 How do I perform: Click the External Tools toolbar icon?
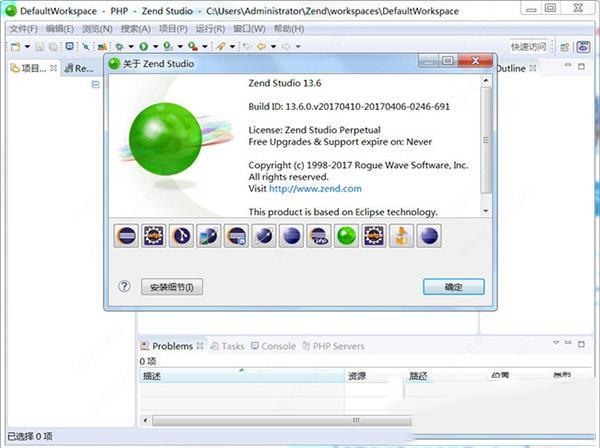pos(193,47)
